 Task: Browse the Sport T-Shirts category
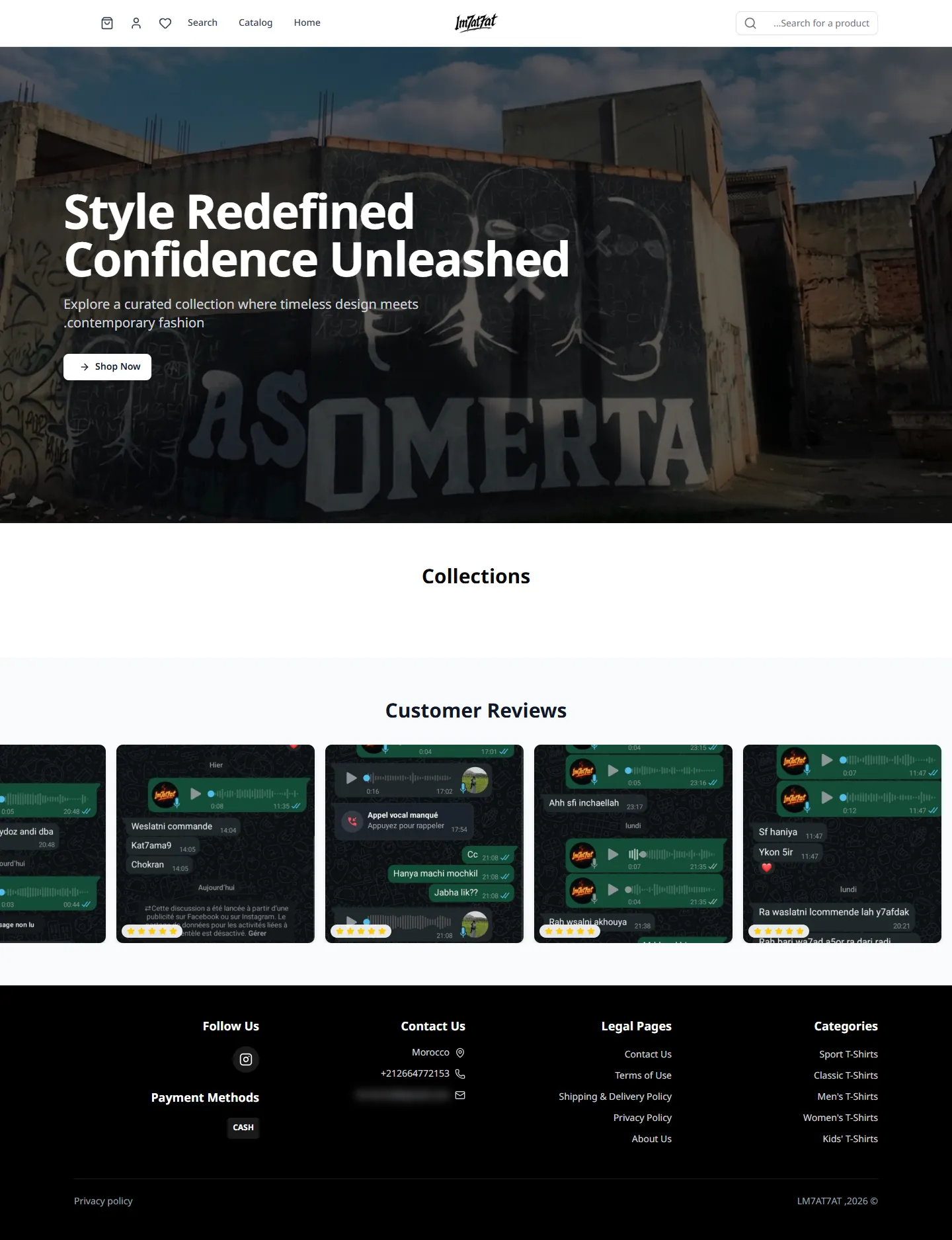click(x=849, y=1054)
